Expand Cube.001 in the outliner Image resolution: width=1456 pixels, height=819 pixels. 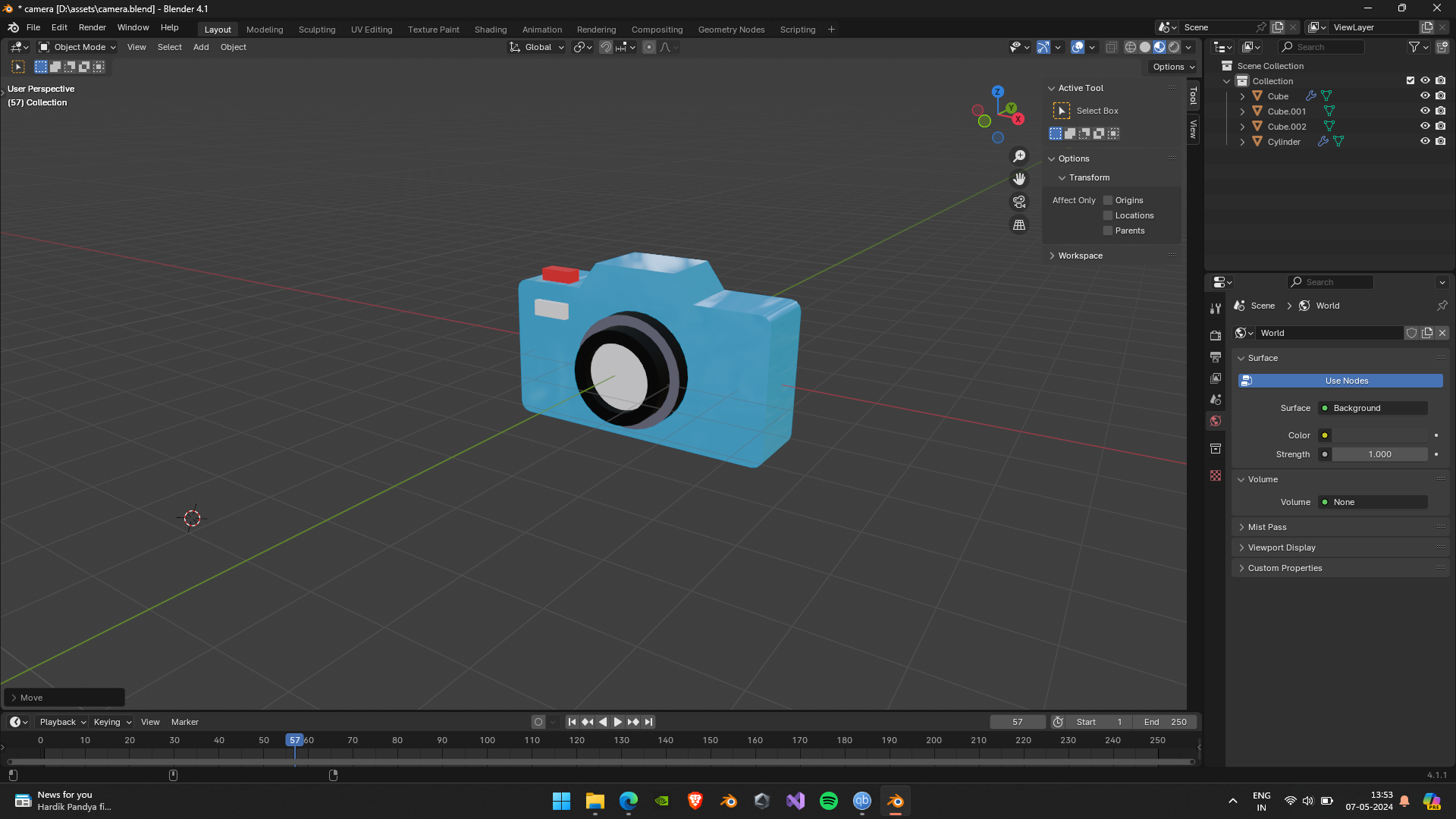point(1242,111)
